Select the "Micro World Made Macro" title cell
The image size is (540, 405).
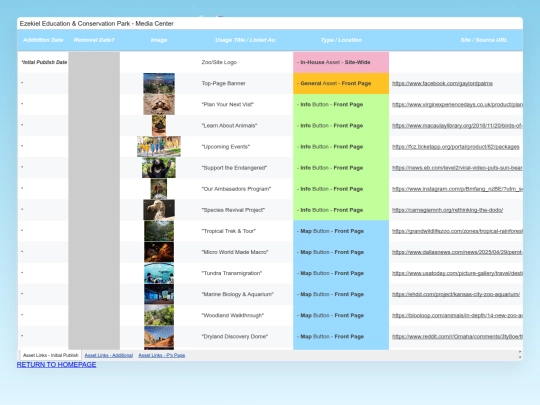pos(246,252)
